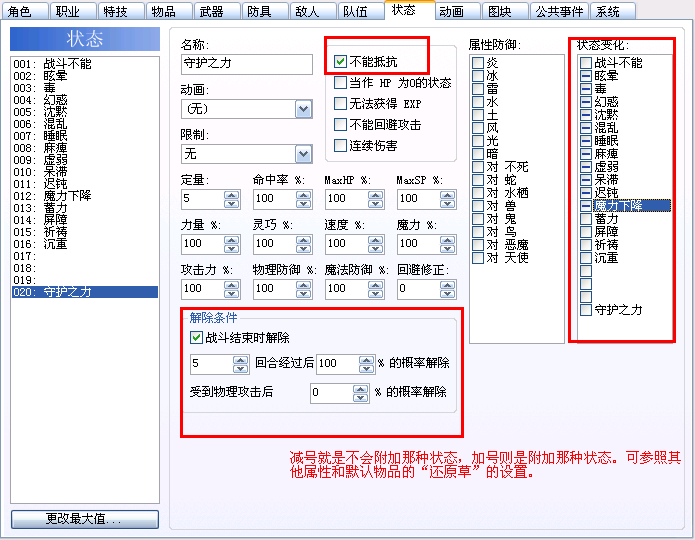Increase MaxHP % spinner up arrow
The height and width of the screenshot is (540, 695).
tap(375, 195)
